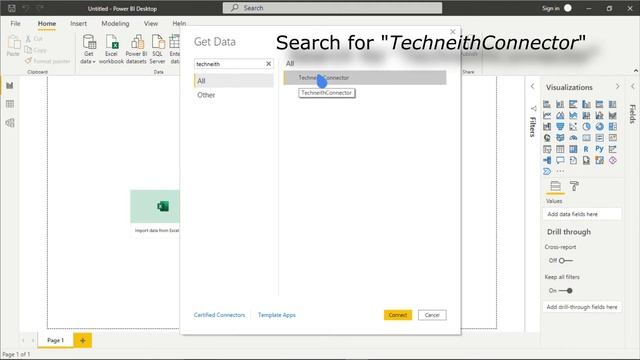Select the Python visual

[x=599, y=149]
